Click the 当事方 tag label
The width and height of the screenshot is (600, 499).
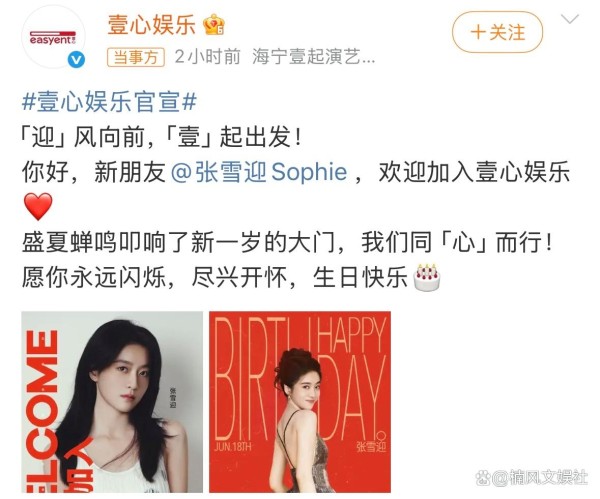click(x=136, y=57)
